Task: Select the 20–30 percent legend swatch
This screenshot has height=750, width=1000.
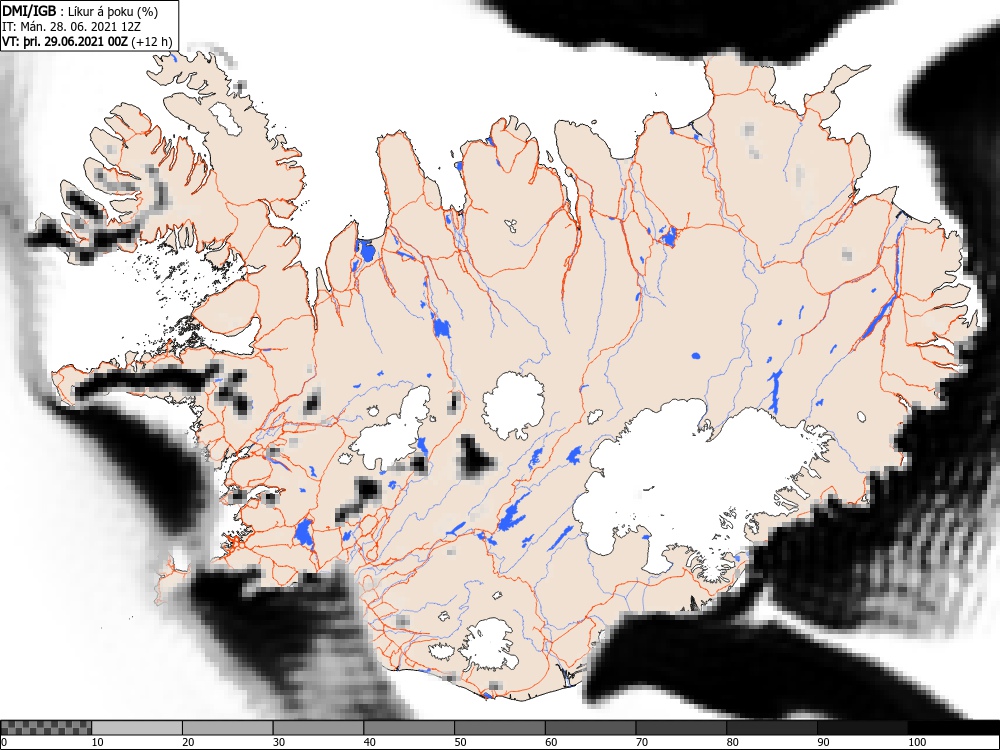Action: pyautogui.click(x=228, y=728)
